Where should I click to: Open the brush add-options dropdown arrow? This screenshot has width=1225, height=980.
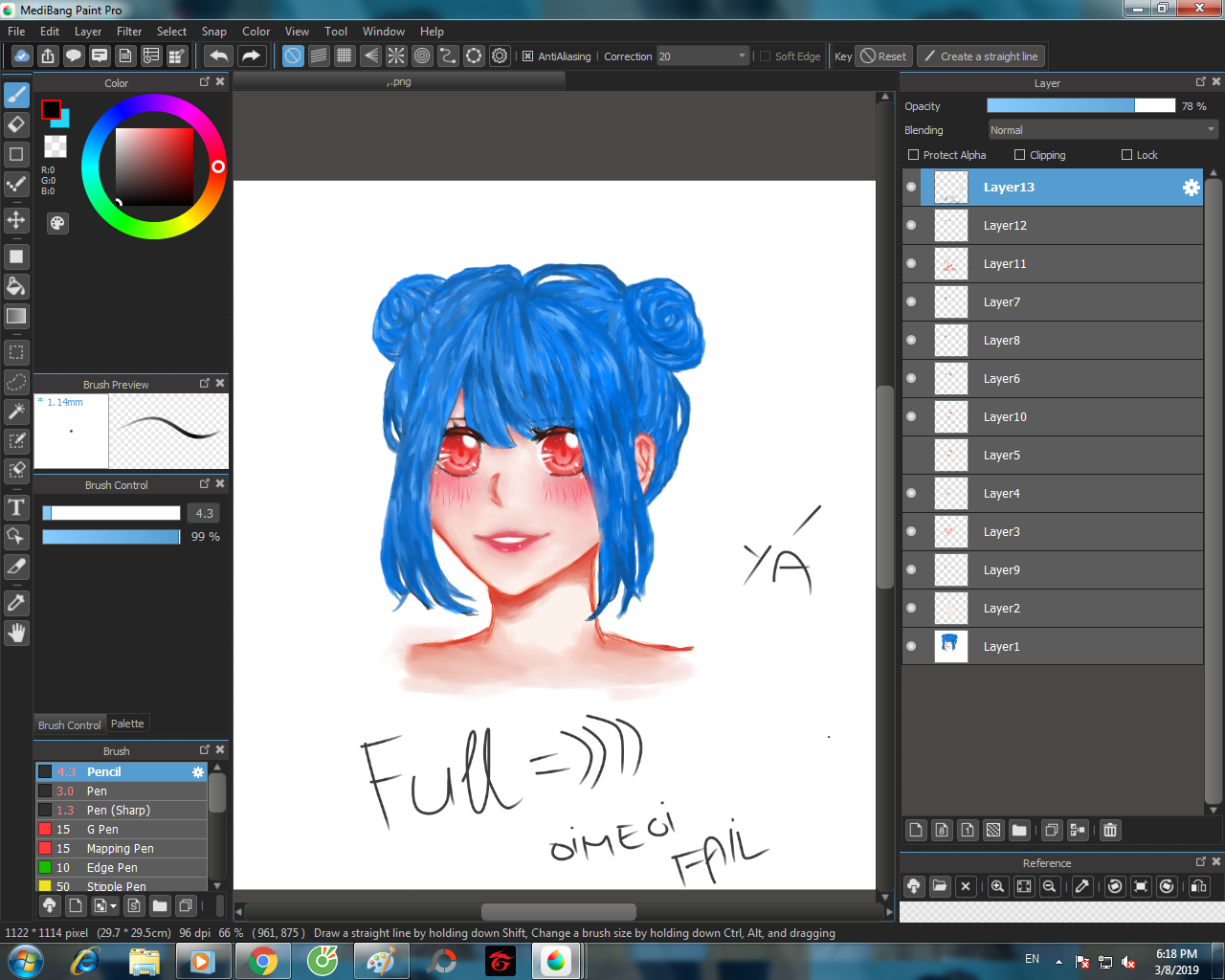[114, 905]
